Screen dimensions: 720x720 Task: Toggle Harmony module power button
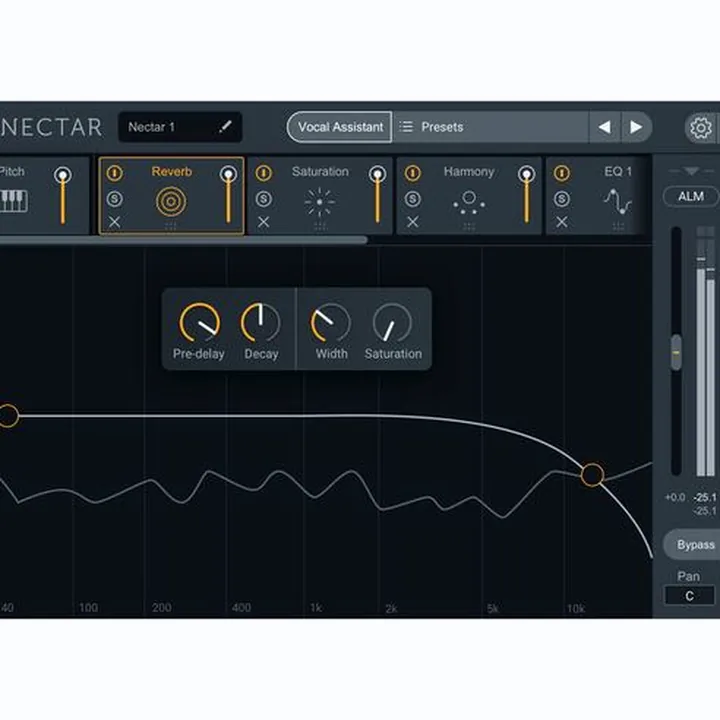(412, 173)
